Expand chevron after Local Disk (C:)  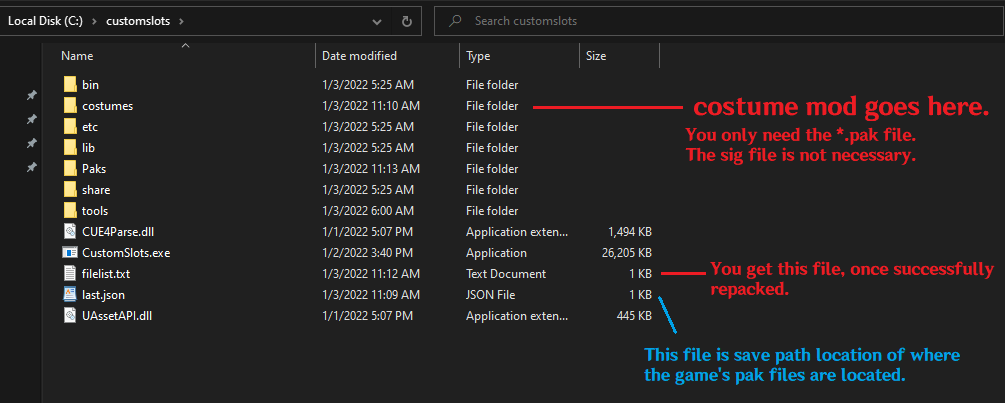tap(94, 21)
